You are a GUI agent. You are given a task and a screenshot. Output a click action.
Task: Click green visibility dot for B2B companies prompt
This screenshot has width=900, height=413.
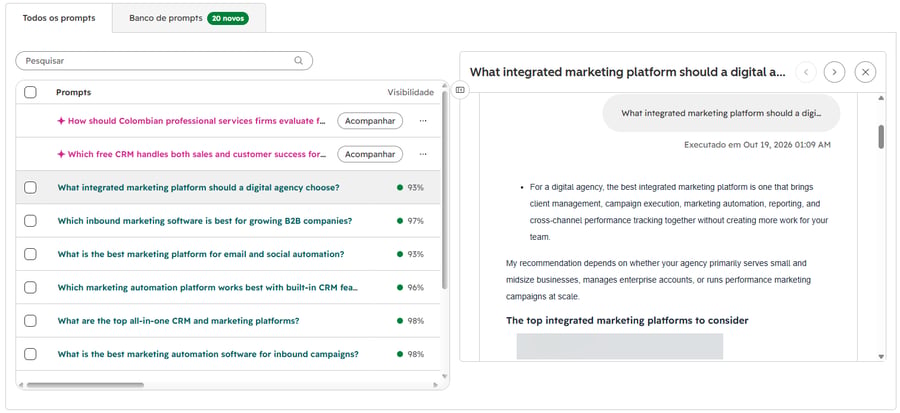pyautogui.click(x=399, y=221)
